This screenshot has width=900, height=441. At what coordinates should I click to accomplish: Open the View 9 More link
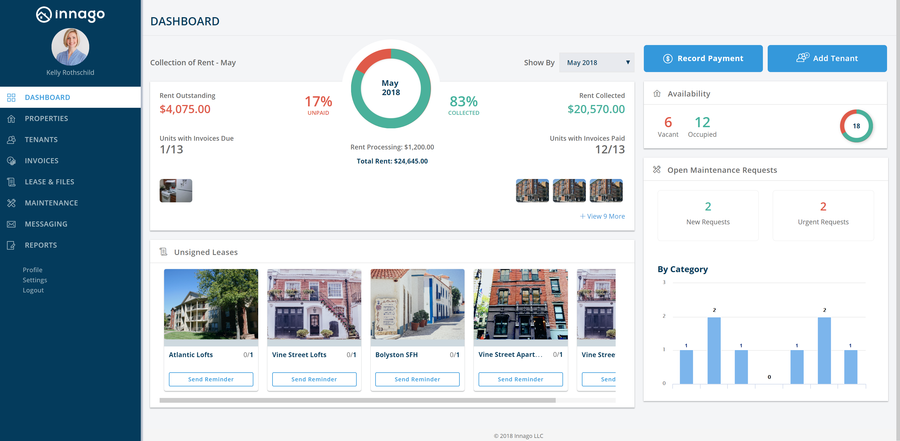[x=602, y=216]
